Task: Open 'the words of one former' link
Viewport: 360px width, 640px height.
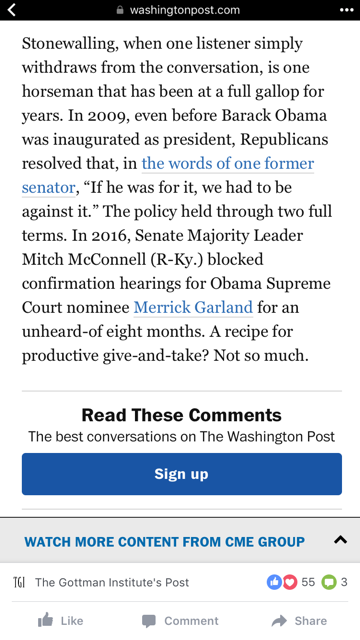Action: pos(228,163)
